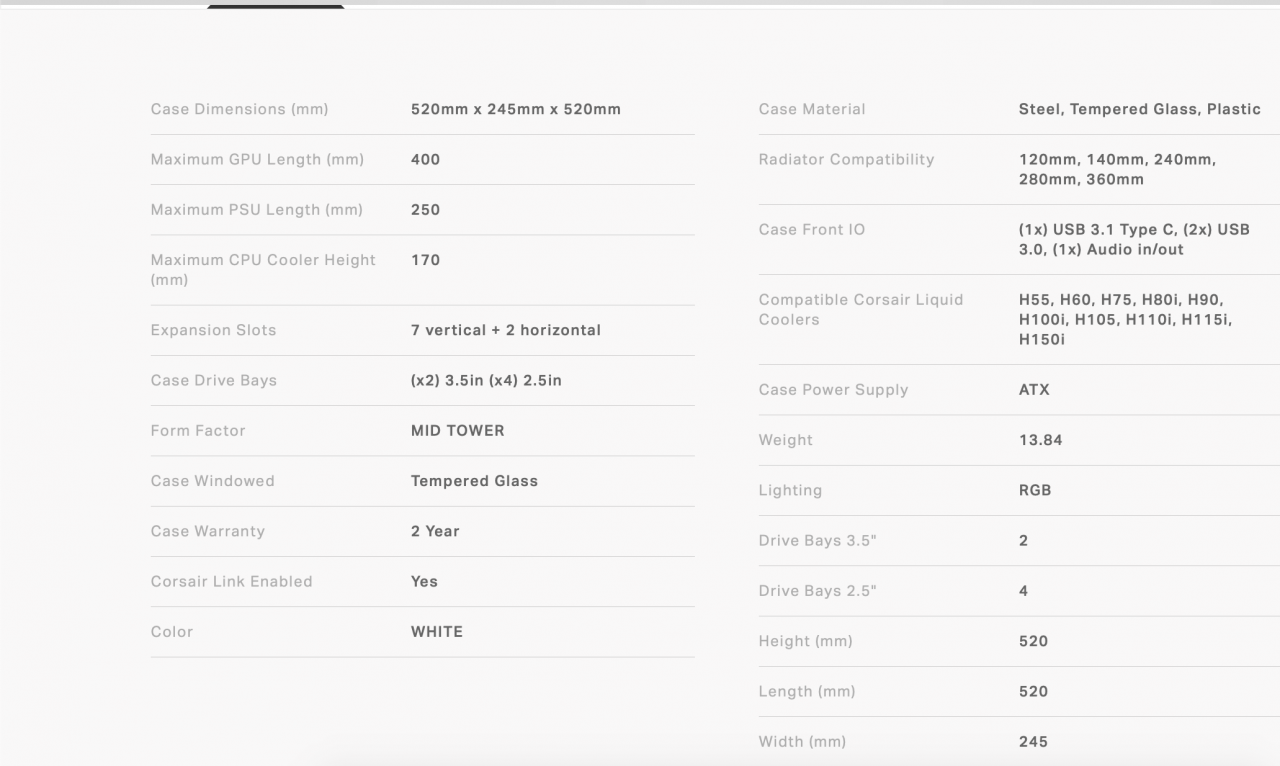The height and width of the screenshot is (766, 1280).
Task: Click the Radiator Compatibility label
Action: [x=846, y=159]
